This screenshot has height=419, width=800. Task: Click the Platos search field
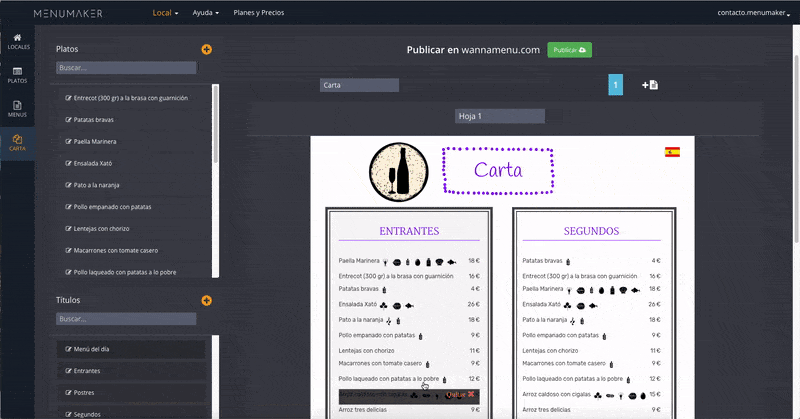coord(126,68)
